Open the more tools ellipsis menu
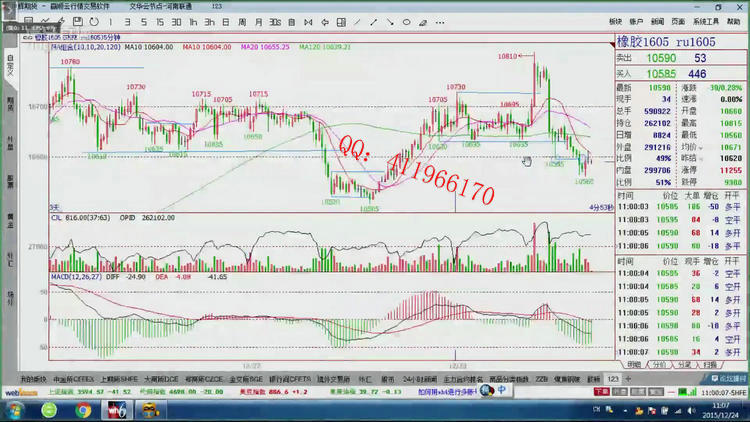The width and height of the screenshot is (750, 422). pos(440,22)
